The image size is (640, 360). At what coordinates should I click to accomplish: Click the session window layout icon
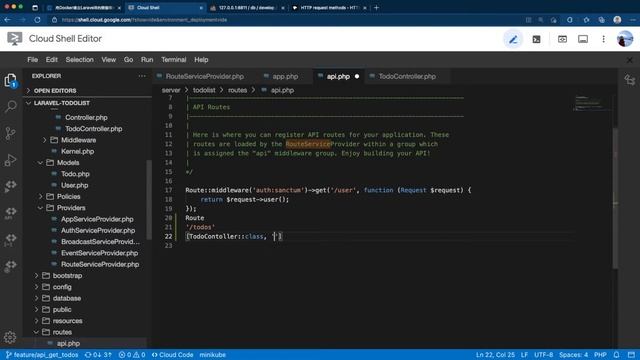[583, 39]
